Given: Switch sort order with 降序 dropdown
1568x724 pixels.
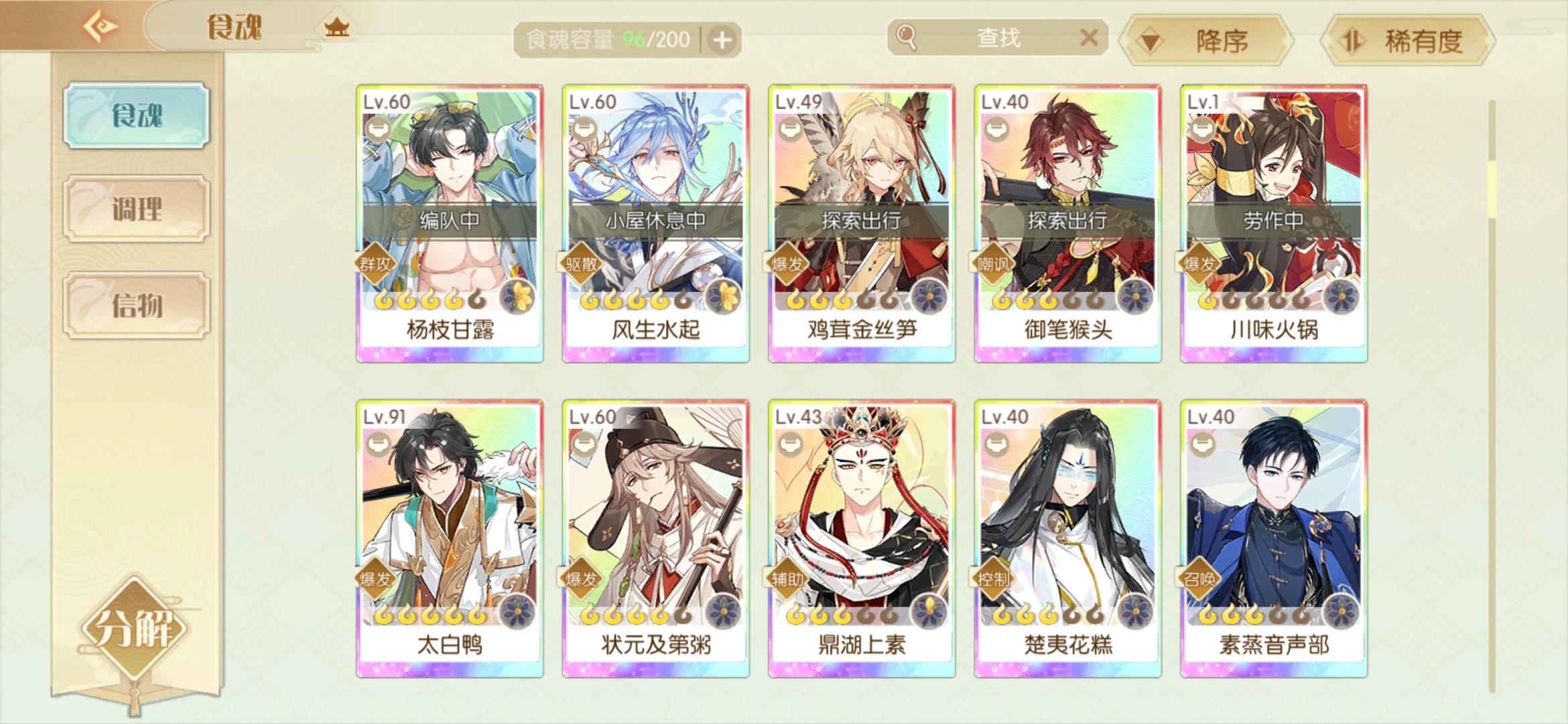Looking at the screenshot, I should pyautogui.click(x=1207, y=41).
